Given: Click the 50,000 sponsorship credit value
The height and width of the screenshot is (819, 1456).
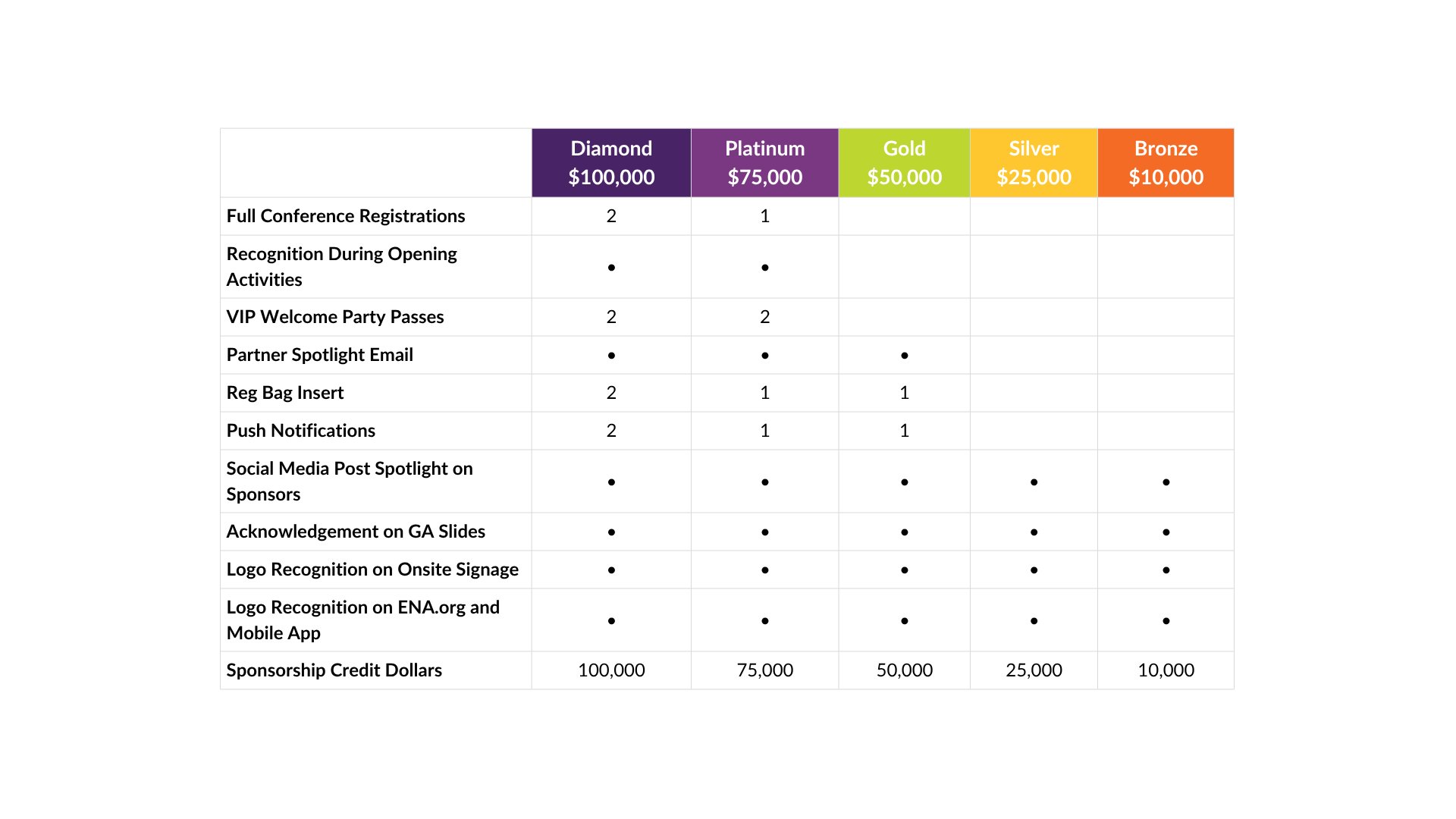Looking at the screenshot, I should (904, 670).
